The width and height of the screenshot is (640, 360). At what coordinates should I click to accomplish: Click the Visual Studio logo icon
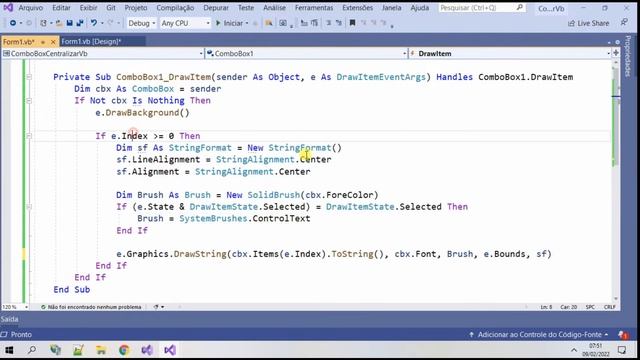click(8, 7)
